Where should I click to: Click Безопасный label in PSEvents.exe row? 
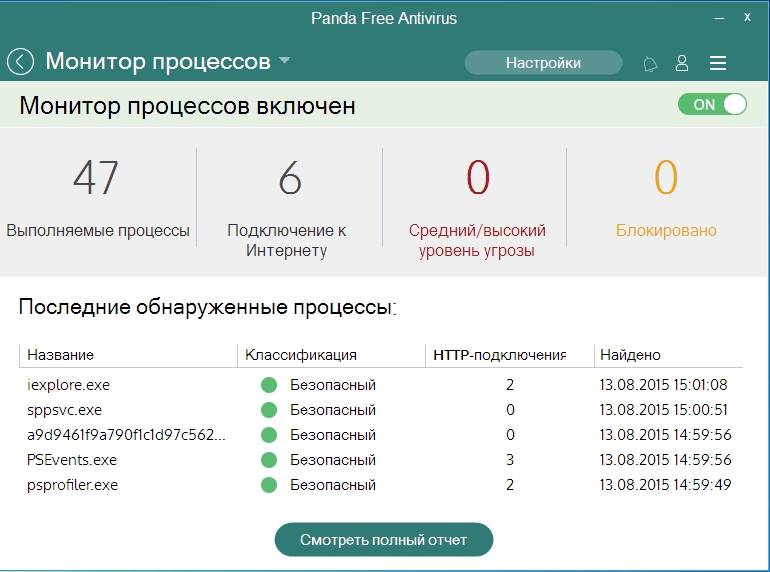333,460
